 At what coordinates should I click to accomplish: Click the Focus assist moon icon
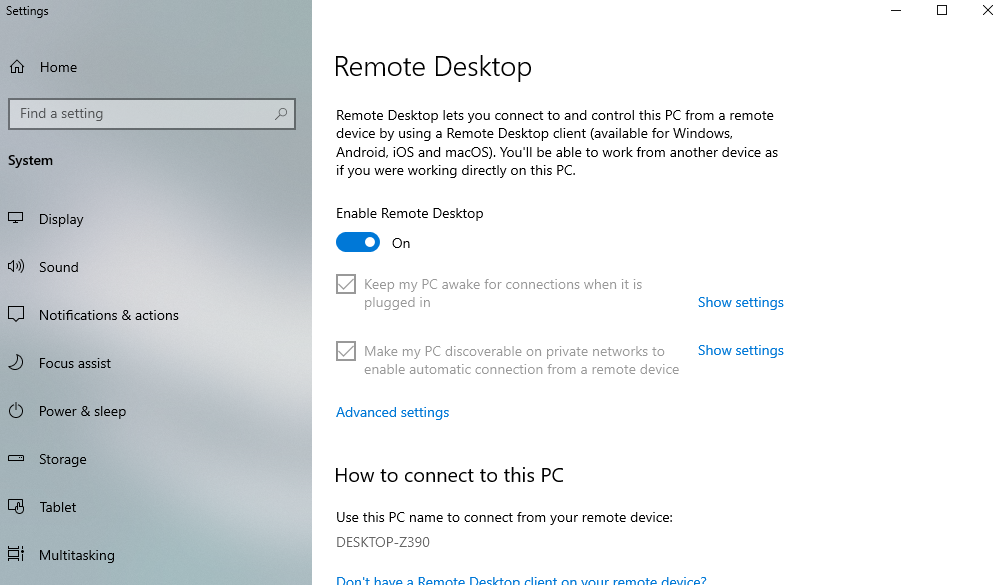click(x=16, y=363)
